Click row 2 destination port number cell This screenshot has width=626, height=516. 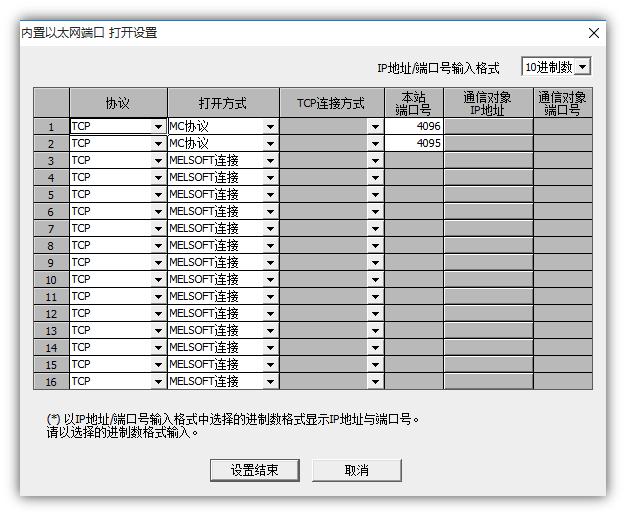click(563, 143)
